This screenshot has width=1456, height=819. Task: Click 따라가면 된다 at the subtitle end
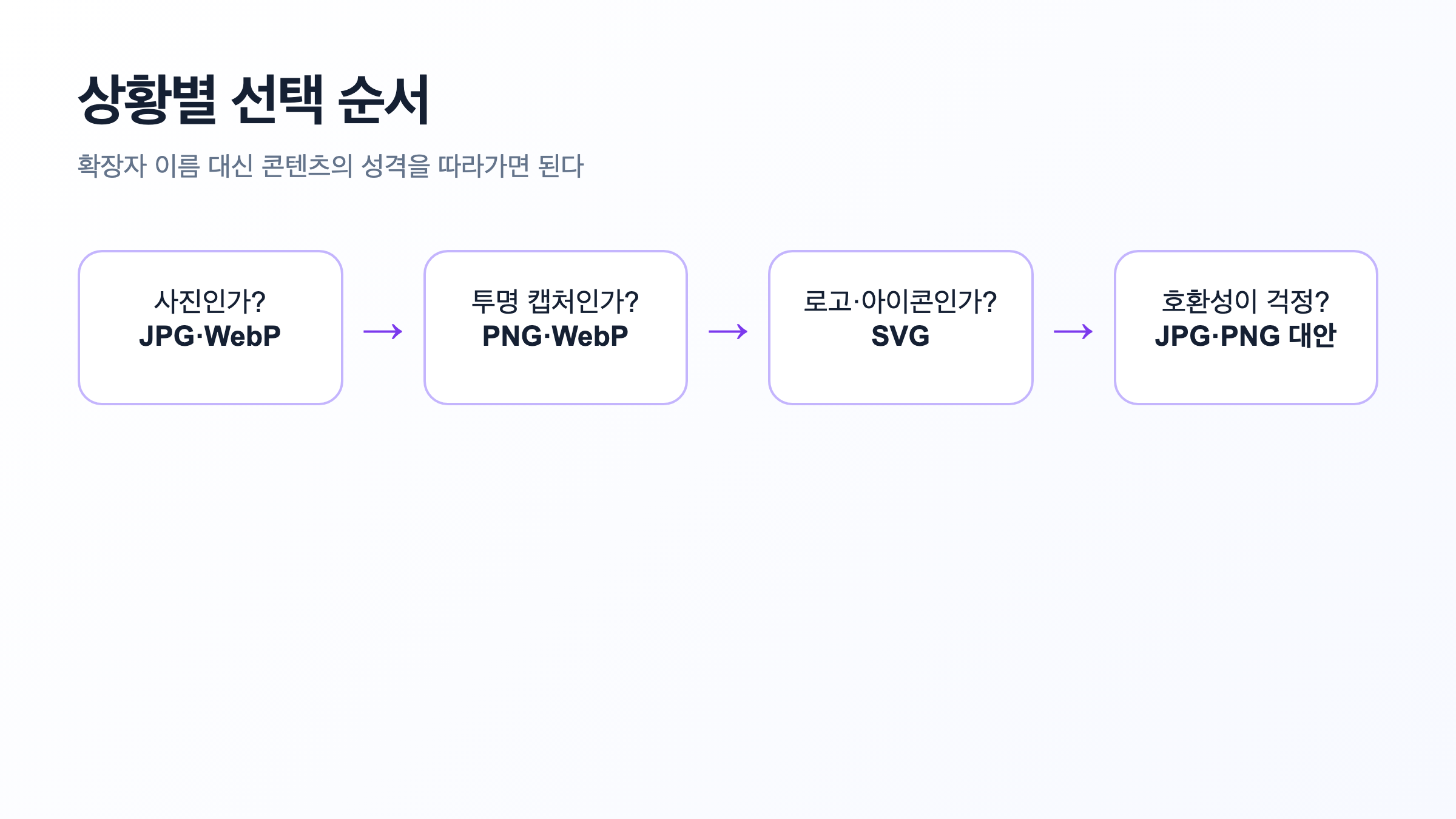[x=511, y=166]
